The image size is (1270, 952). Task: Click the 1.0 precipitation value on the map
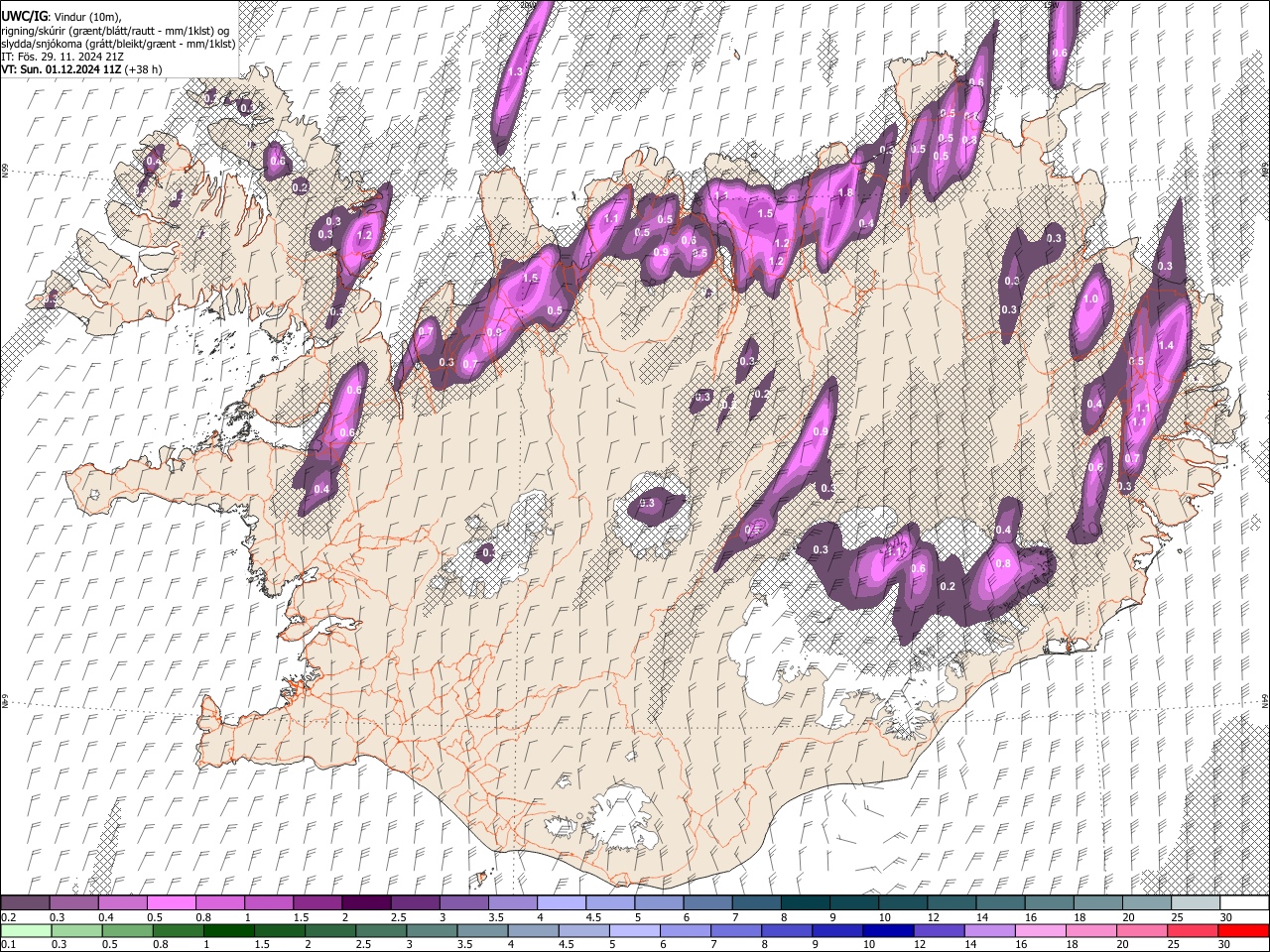1091,298
